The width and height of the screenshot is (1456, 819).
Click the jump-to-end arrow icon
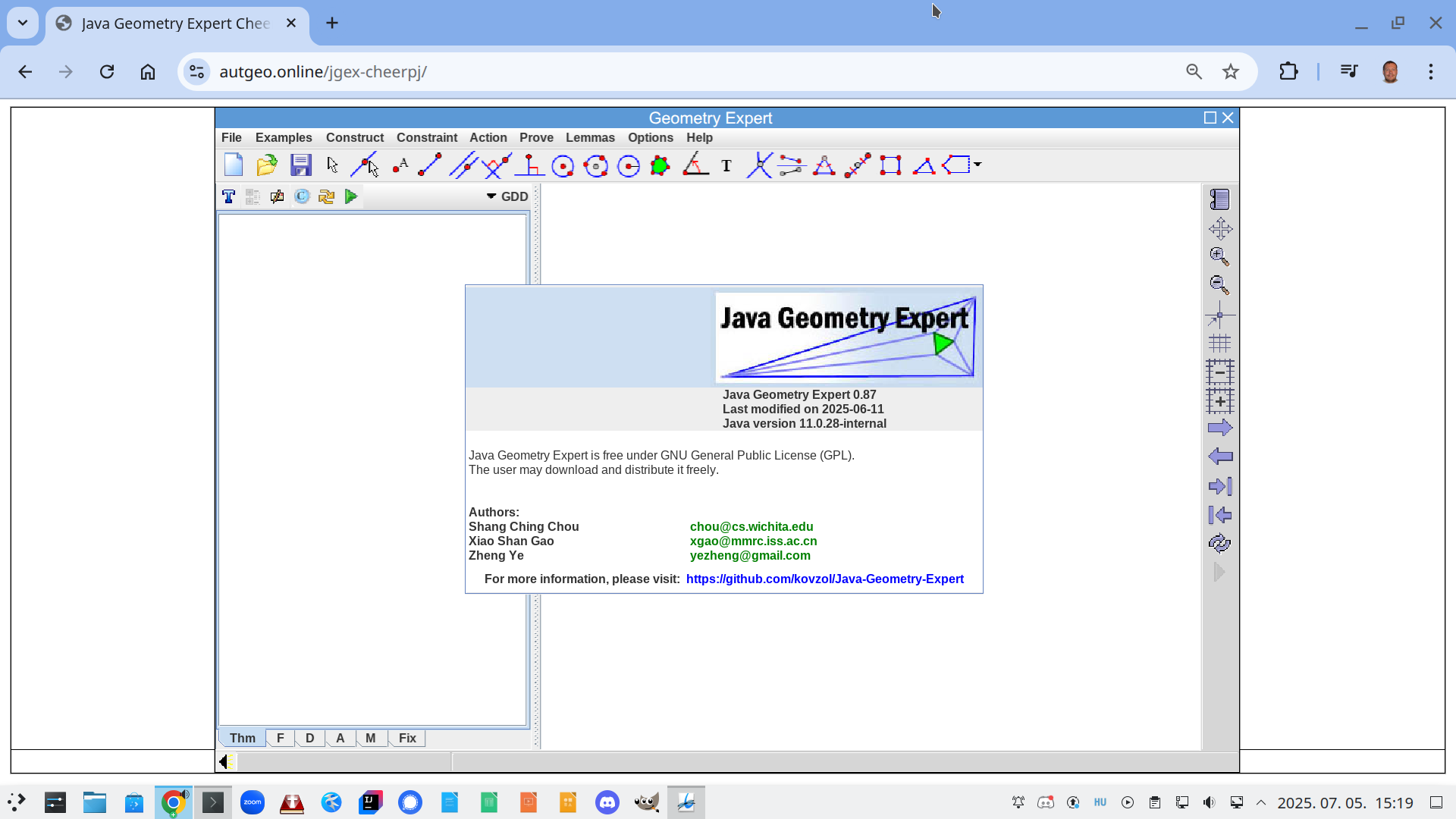1220,486
